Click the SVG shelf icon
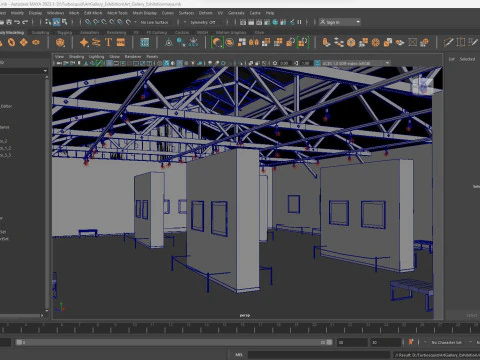 coord(120,42)
